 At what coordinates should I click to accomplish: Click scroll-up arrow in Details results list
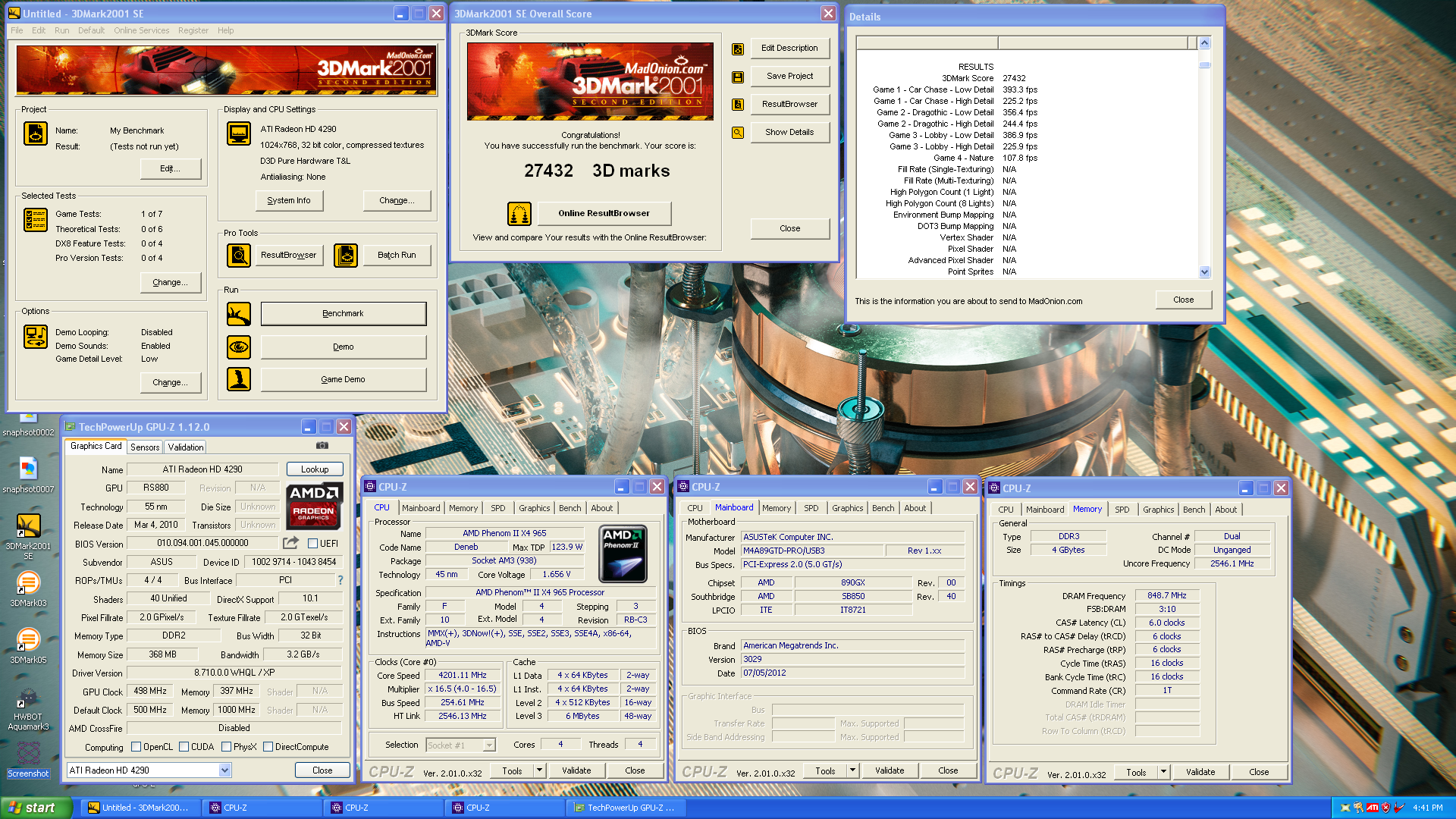pyautogui.click(x=1204, y=43)
